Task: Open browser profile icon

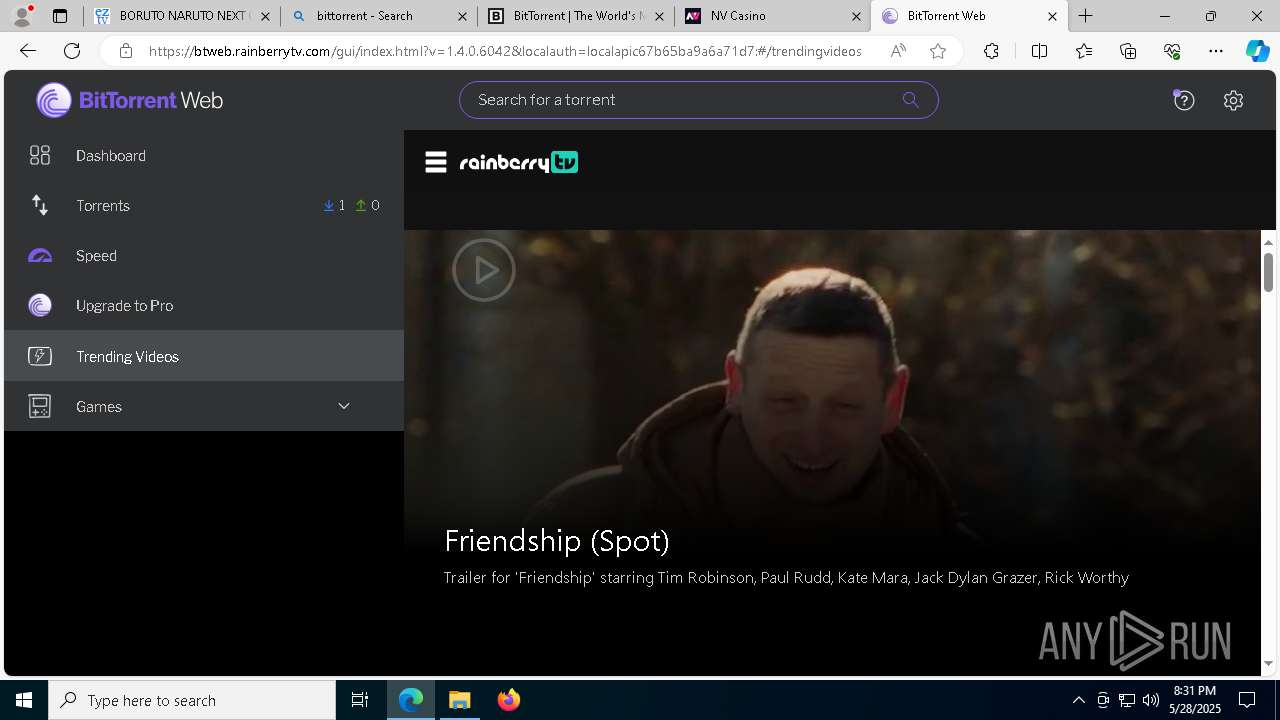Action: (22, 16)
